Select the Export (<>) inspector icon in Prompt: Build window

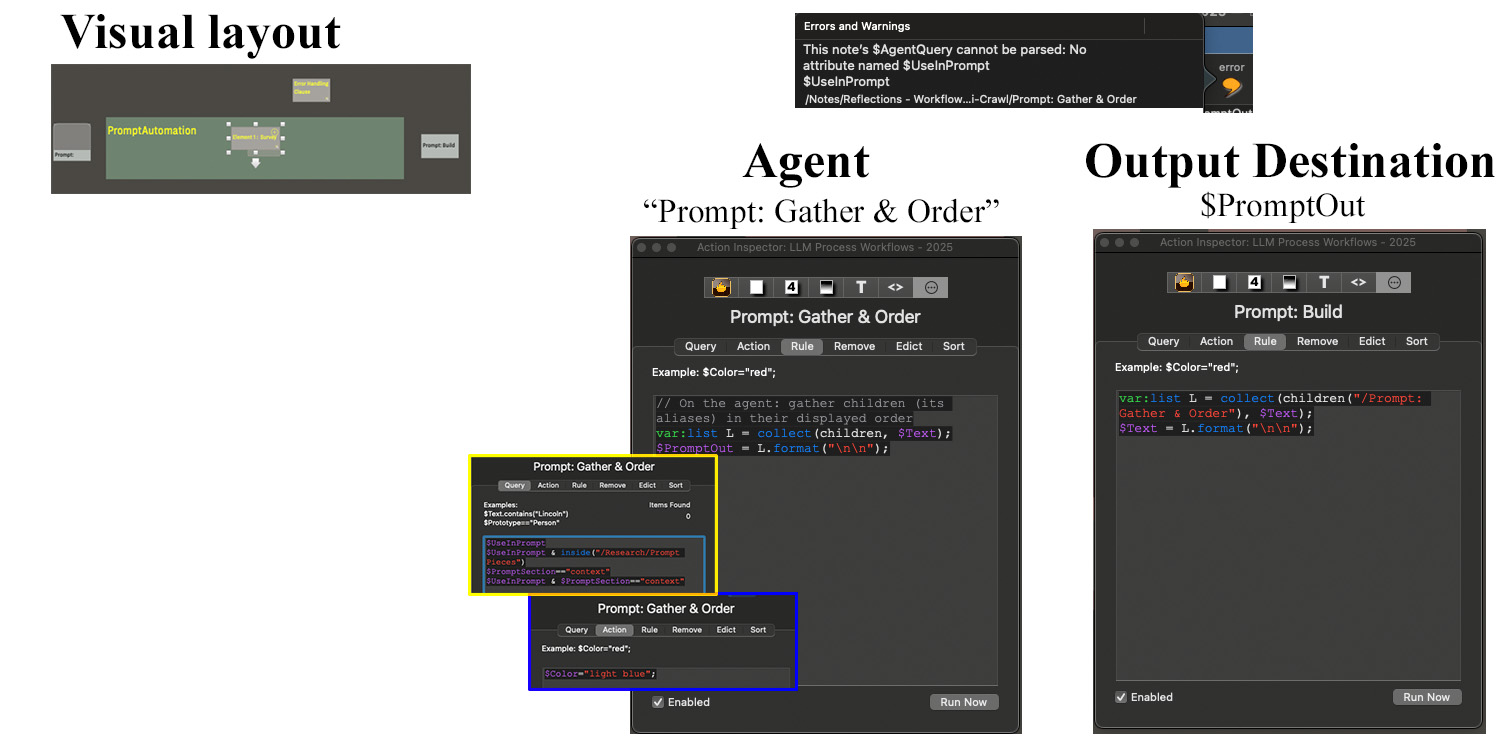[1358, 283]
